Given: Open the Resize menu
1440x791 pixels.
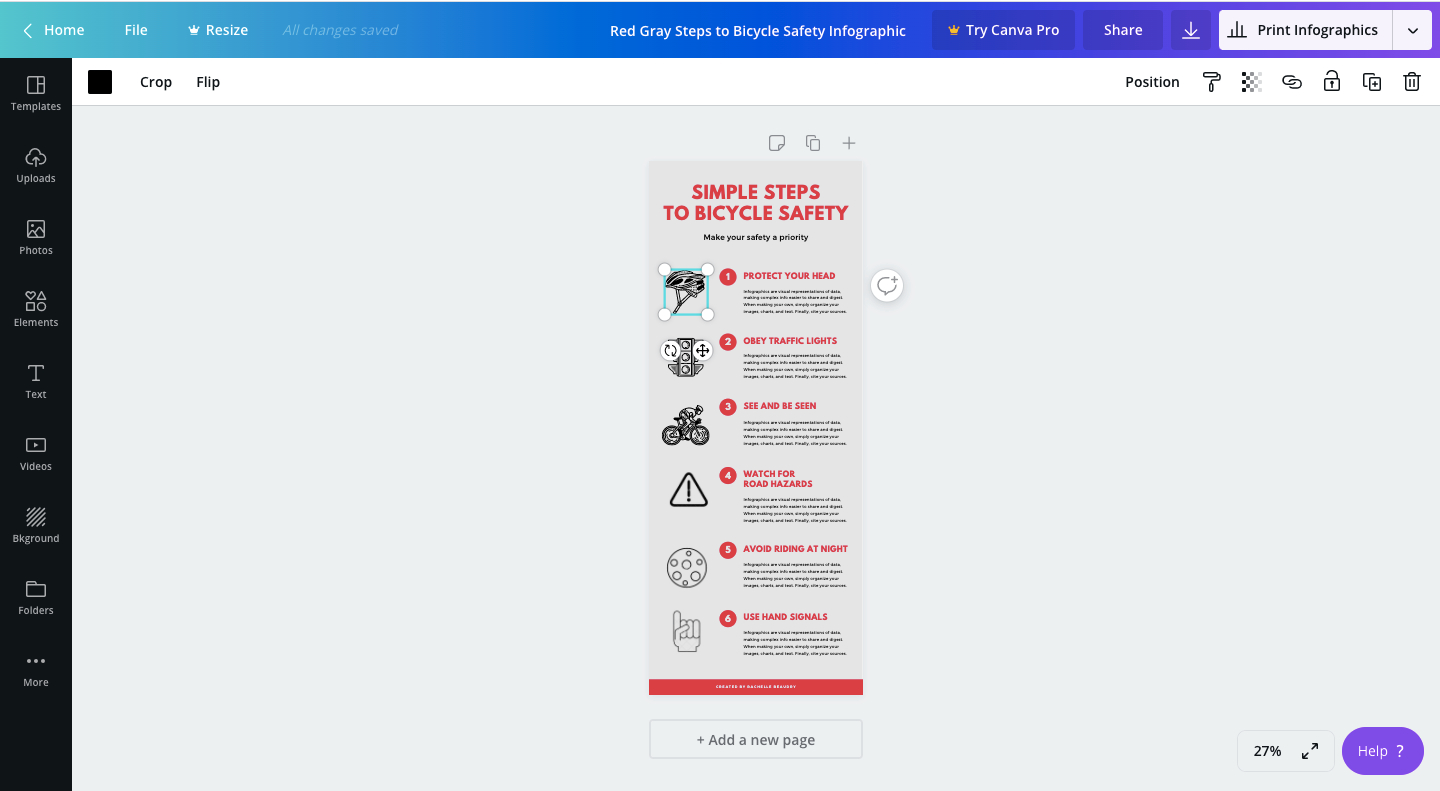Looking at the screenshot, I should (x=218, y=30).
